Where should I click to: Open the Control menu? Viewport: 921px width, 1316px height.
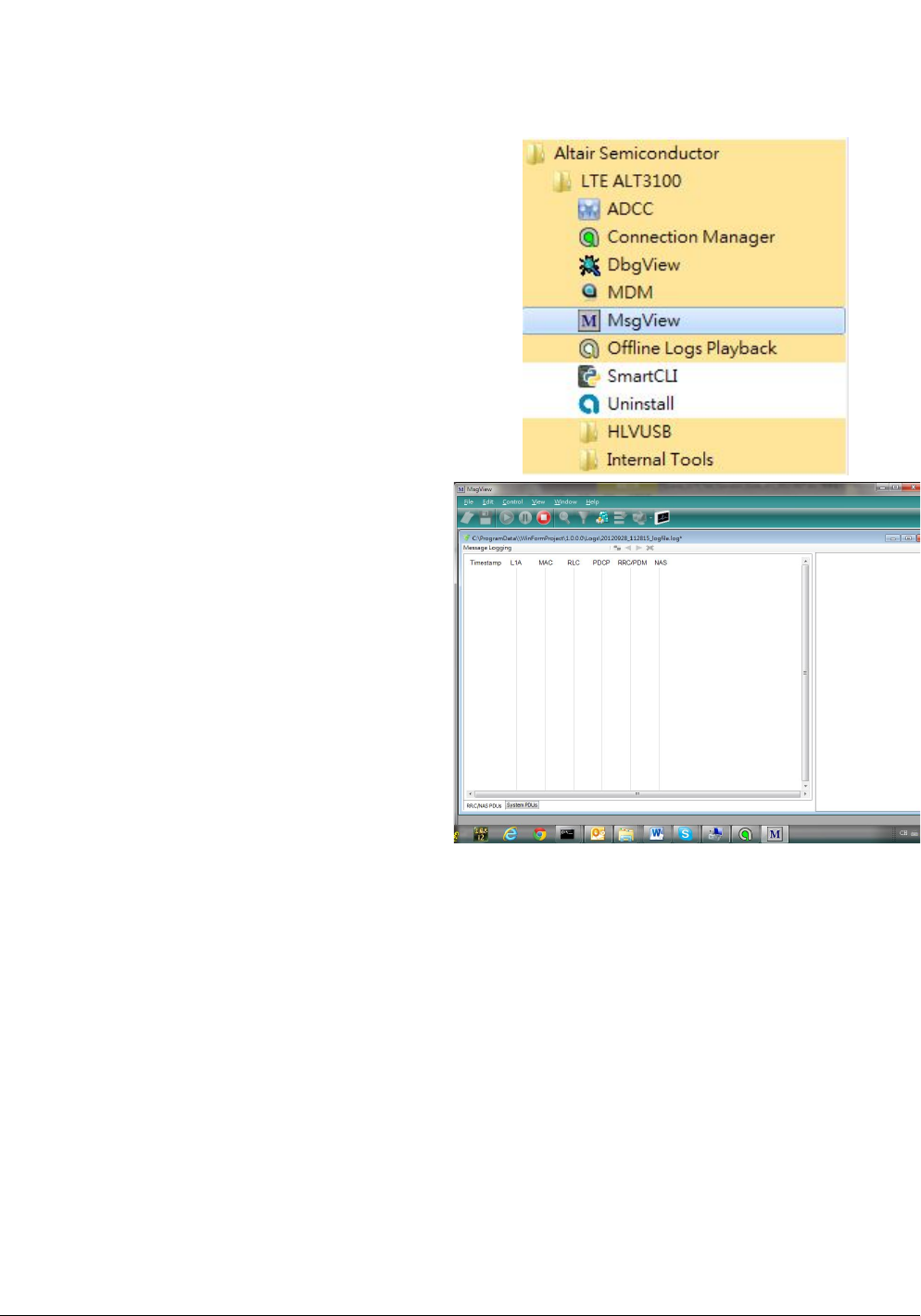point(512,502)
